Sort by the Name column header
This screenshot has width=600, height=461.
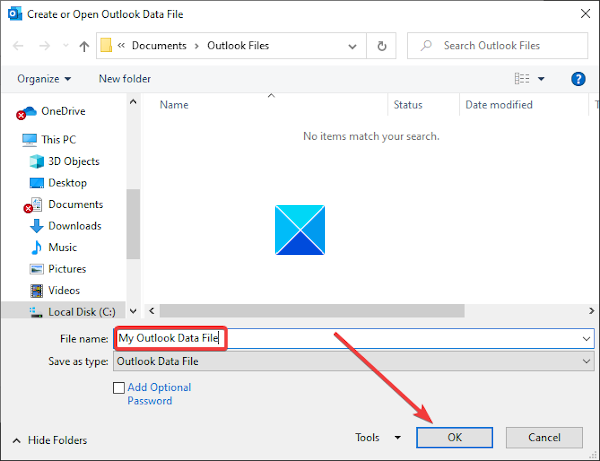[x=174, y=105]
